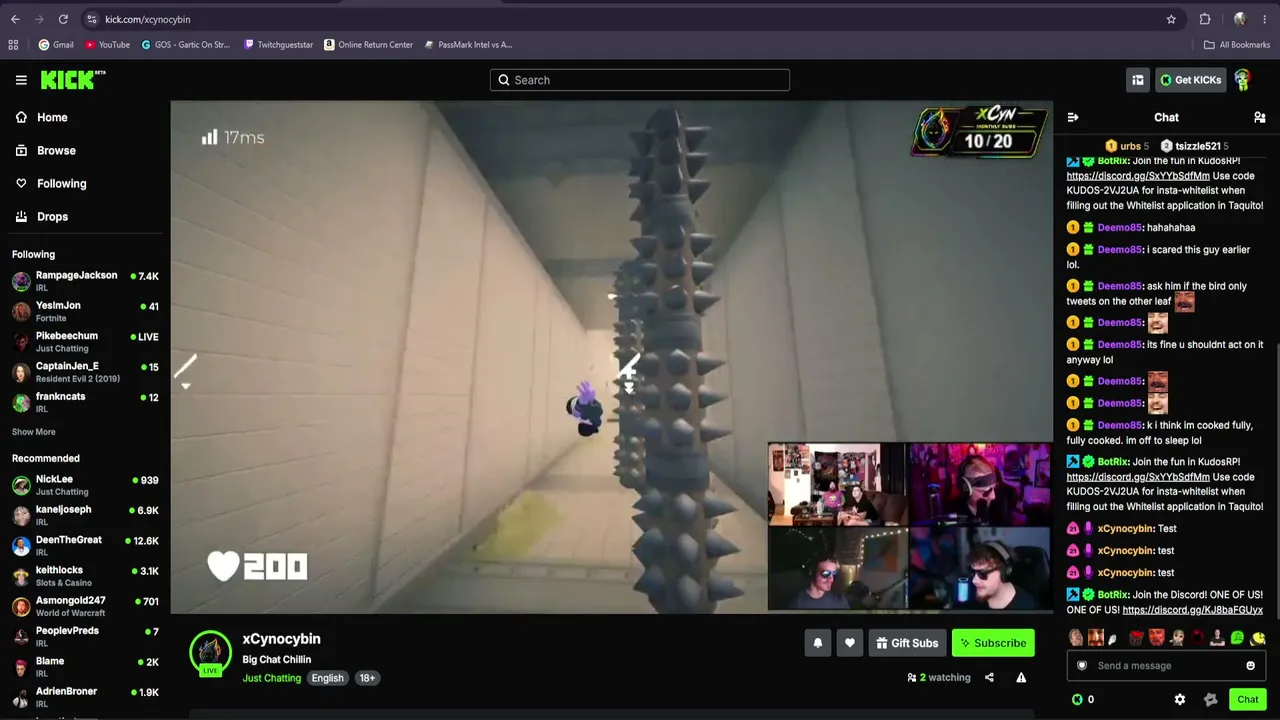Open the chat users list icon
Screen dimensions: 1280x720
tap(1259, 117)
